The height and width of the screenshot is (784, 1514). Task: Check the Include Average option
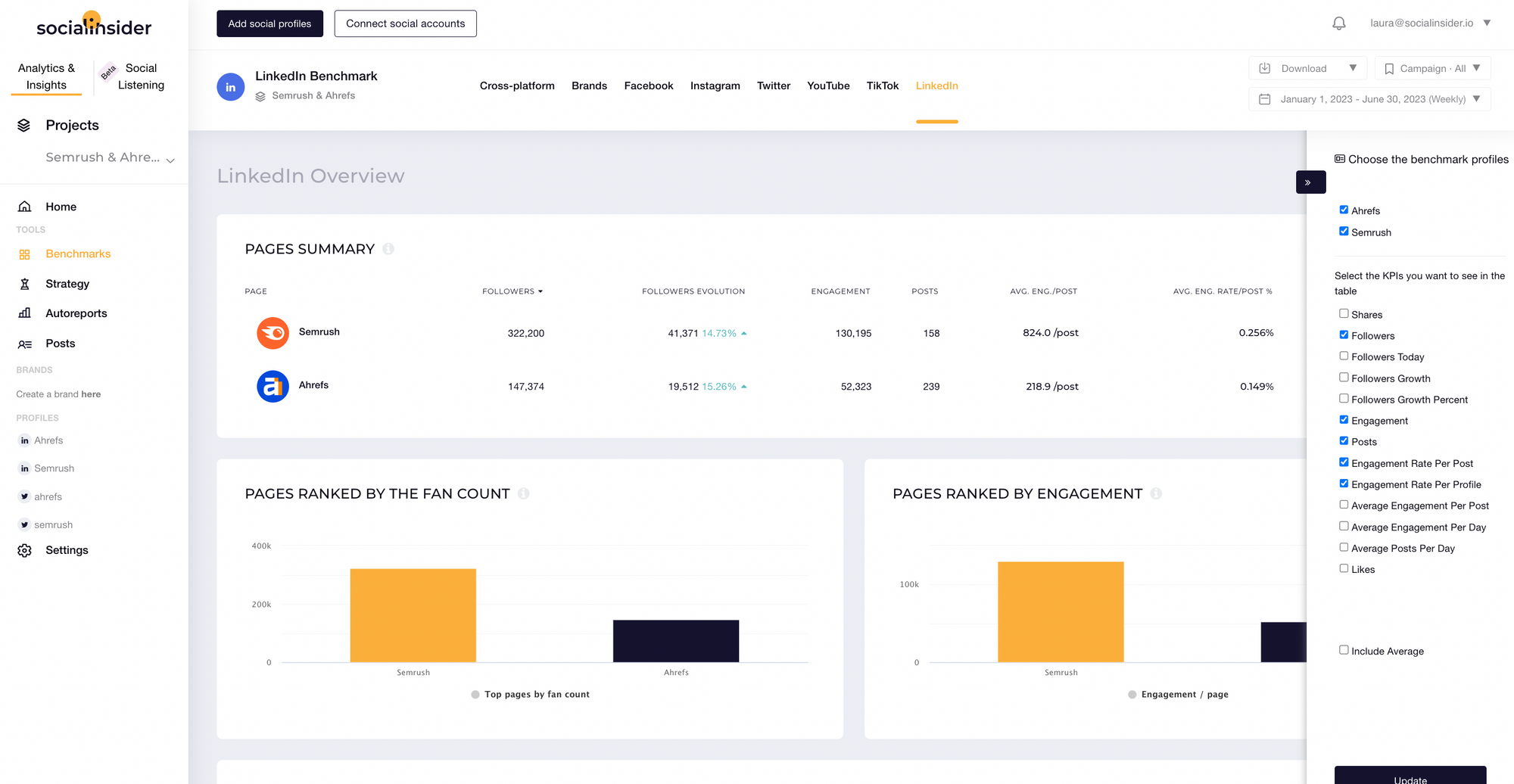(x=1344, y=650)
